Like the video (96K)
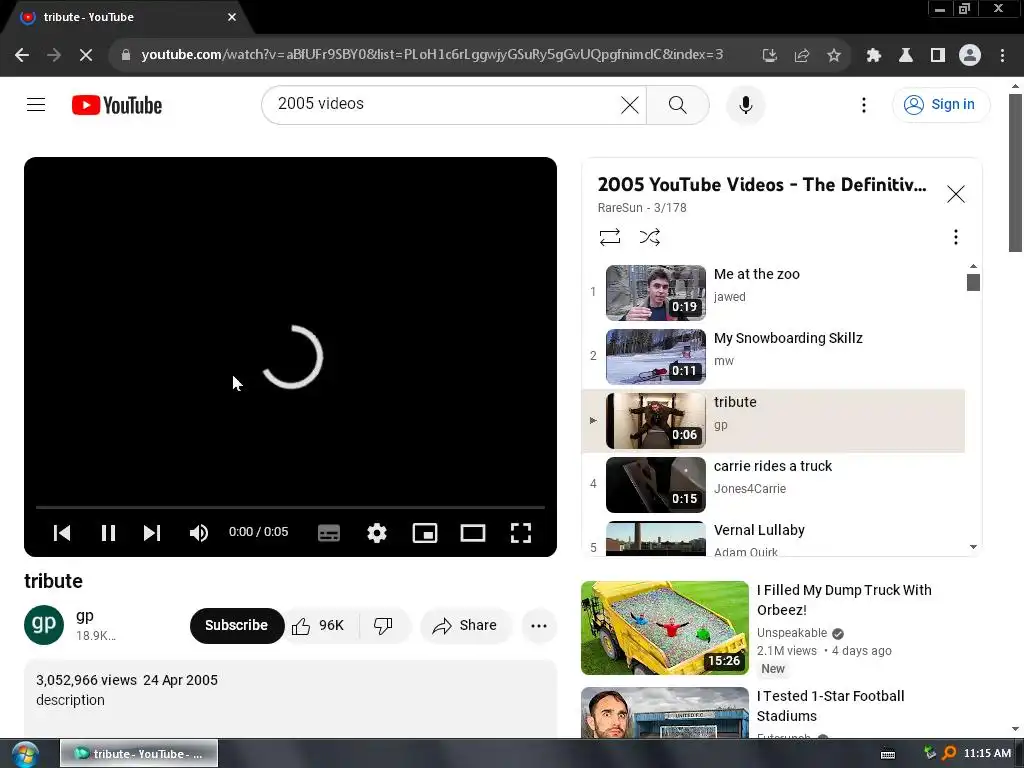The width and height of the screenshot is (1024, 768). click(x=319, y=626)
